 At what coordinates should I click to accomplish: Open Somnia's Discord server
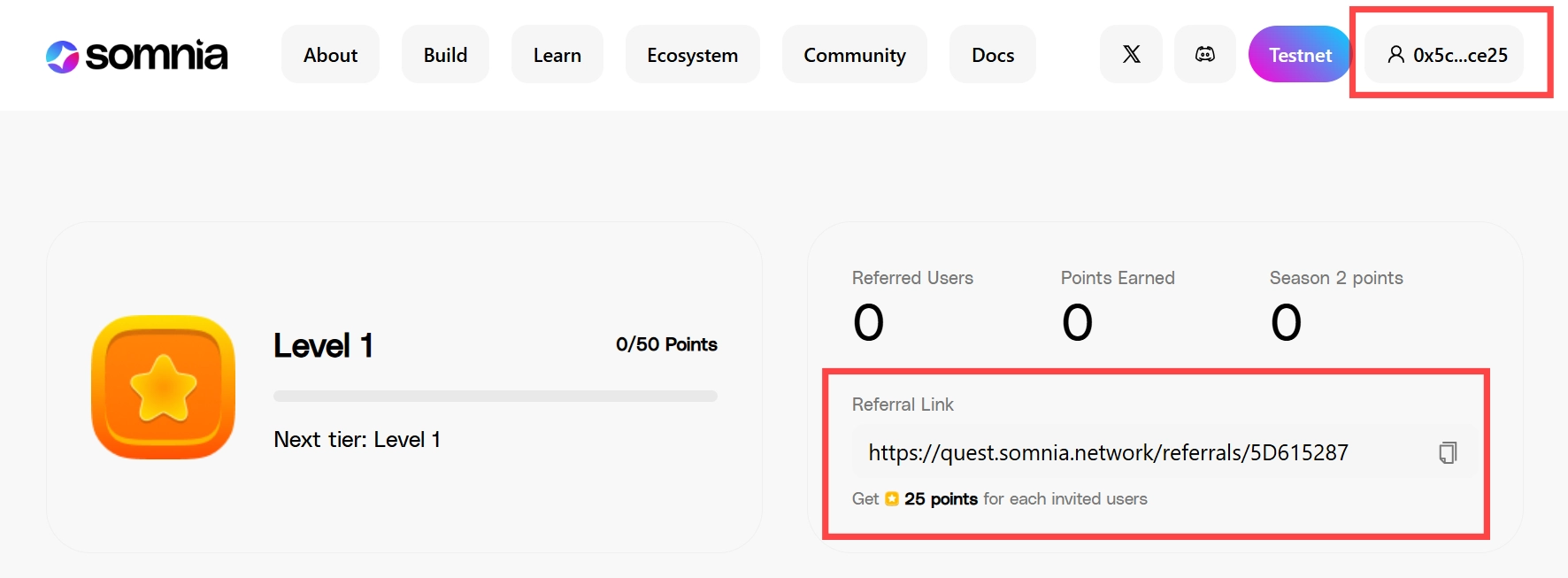coord(1204,54)
